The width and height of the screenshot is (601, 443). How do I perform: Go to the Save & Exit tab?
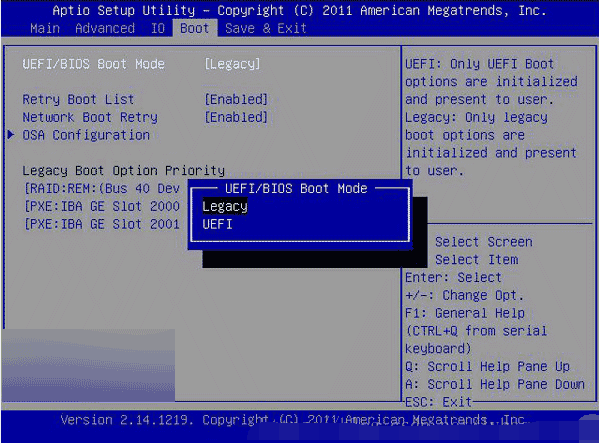coord(266,28)
